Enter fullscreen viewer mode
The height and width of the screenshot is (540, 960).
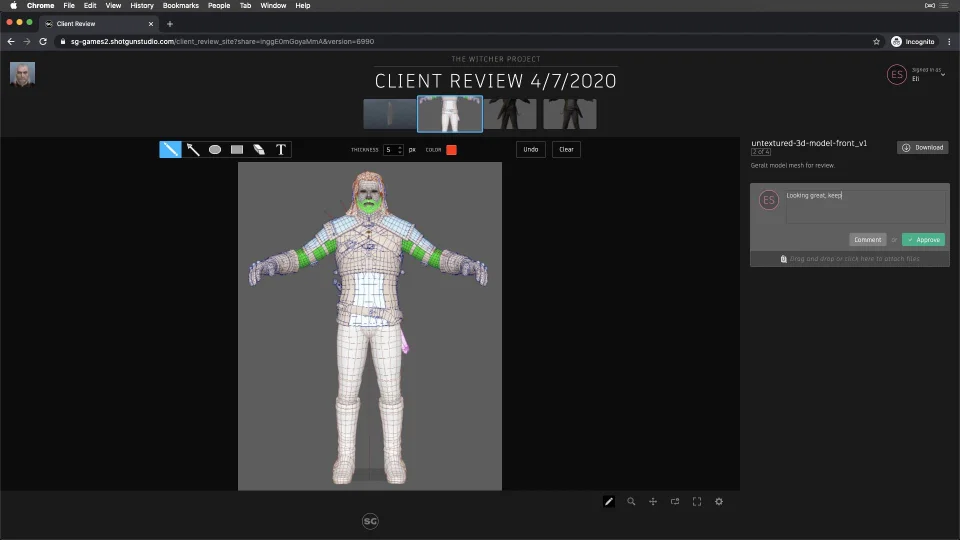(697, 501)
